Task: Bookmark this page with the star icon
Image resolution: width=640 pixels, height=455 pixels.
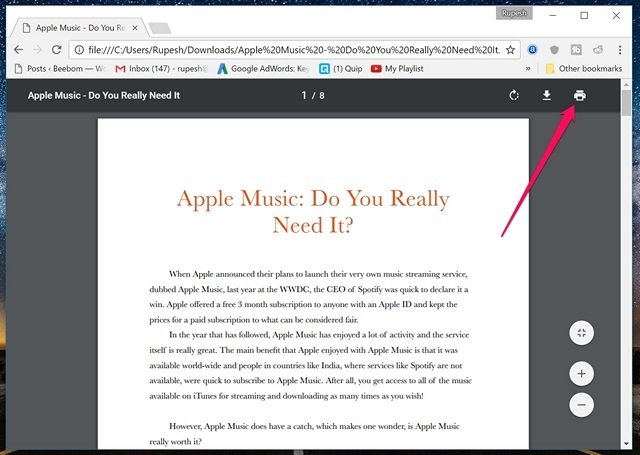Action: click(x=511, y=48)
